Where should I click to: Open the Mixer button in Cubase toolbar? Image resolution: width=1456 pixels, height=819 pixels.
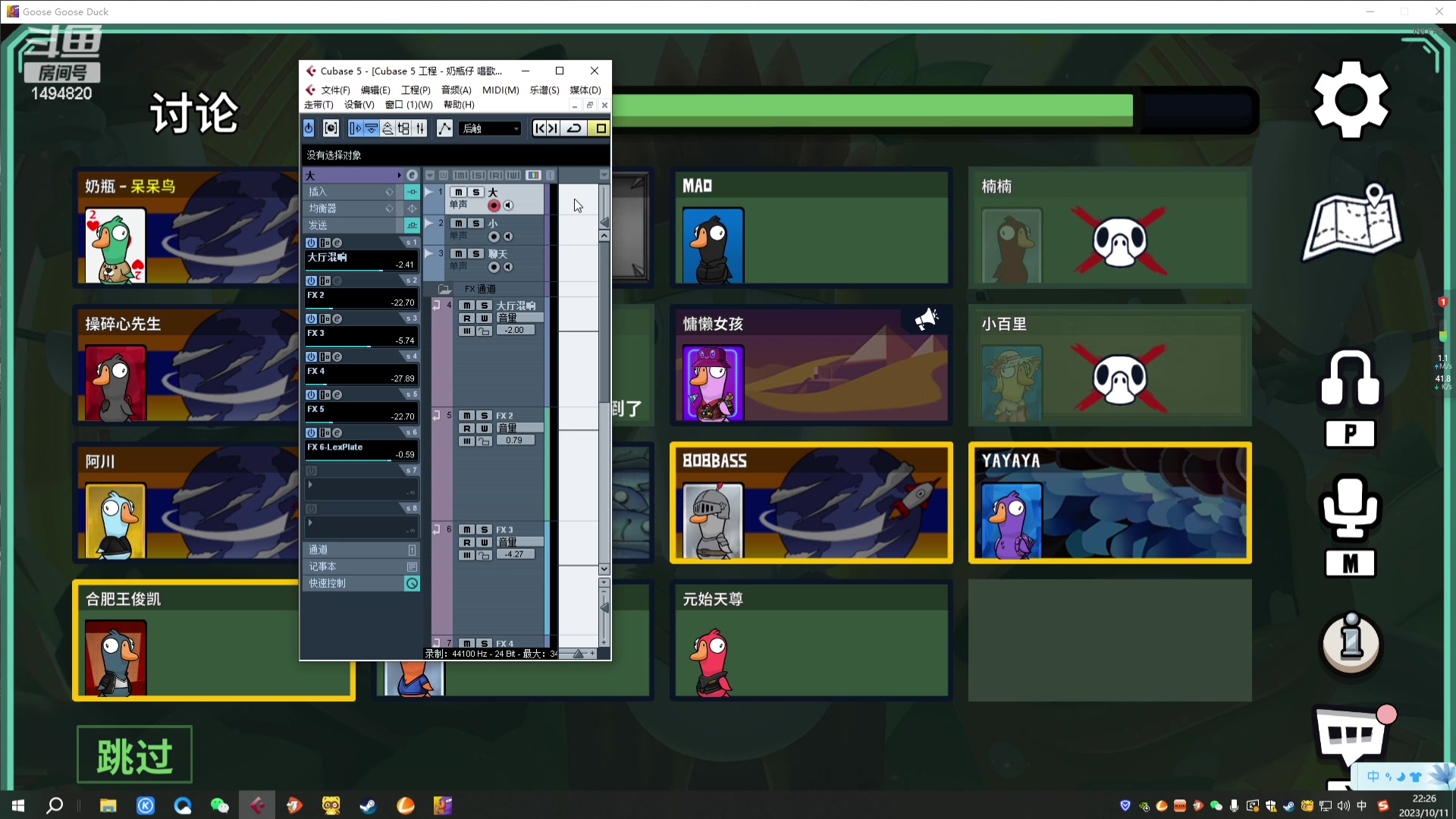point(420,128)
